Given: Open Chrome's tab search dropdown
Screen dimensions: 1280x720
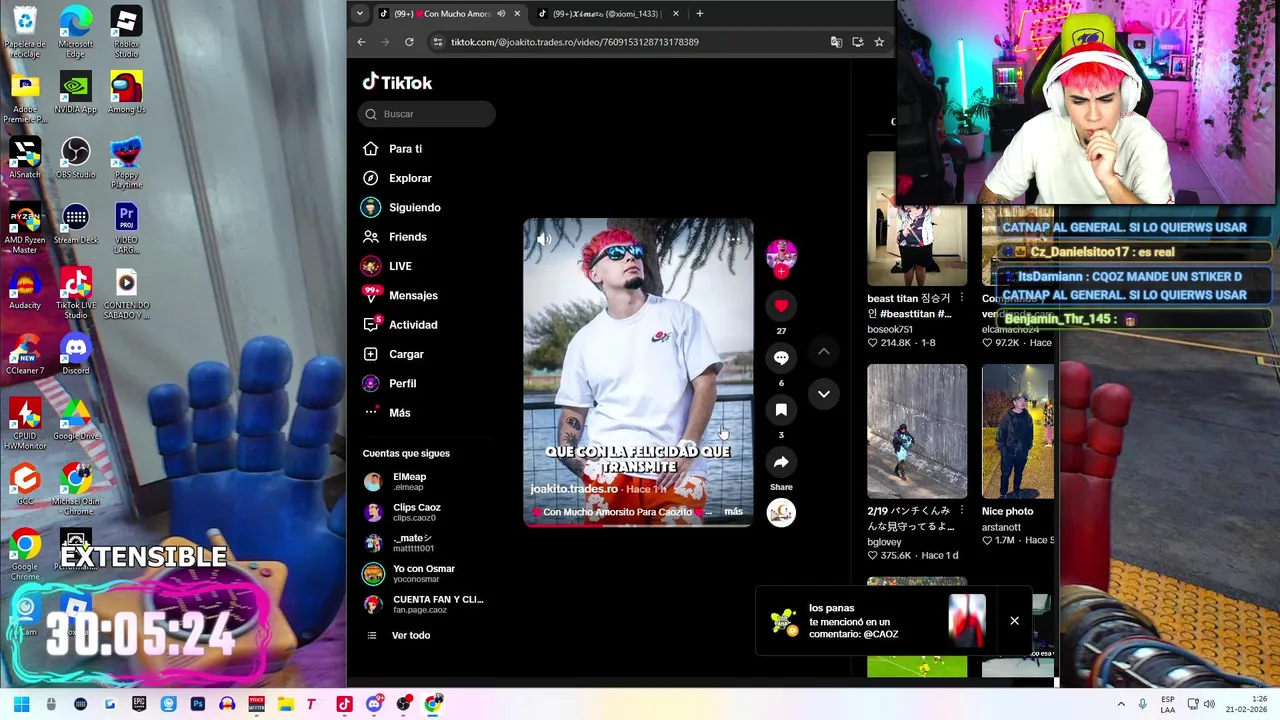Looking at the screenshot, I should point(359,14).
